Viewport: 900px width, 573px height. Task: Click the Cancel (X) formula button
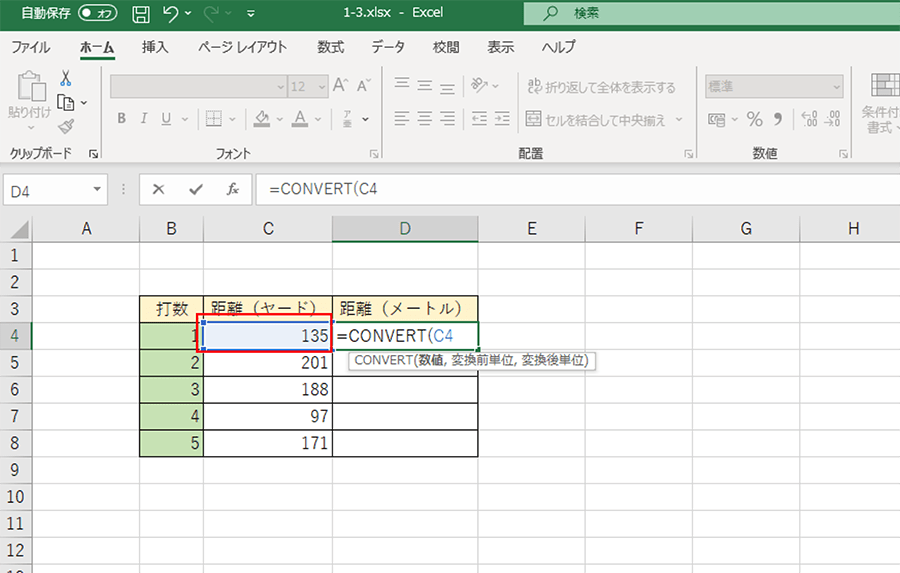coord(158,189)
